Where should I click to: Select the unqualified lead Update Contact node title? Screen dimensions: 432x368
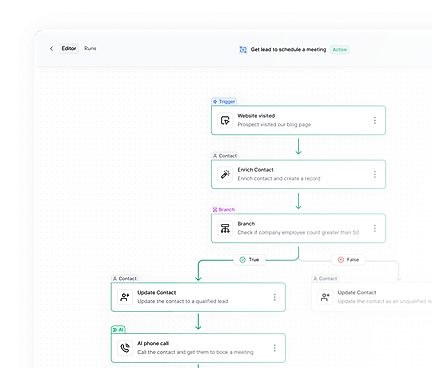(x=357, y=292)
